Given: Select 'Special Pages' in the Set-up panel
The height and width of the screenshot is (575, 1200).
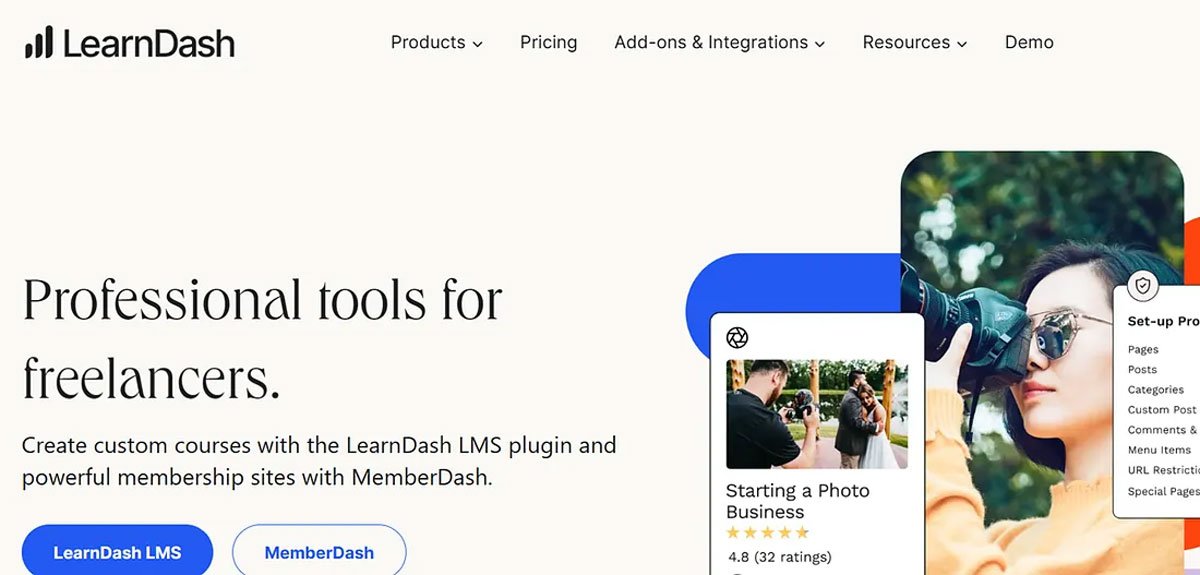Looking at the screenshot, I should coord(1163,491).
